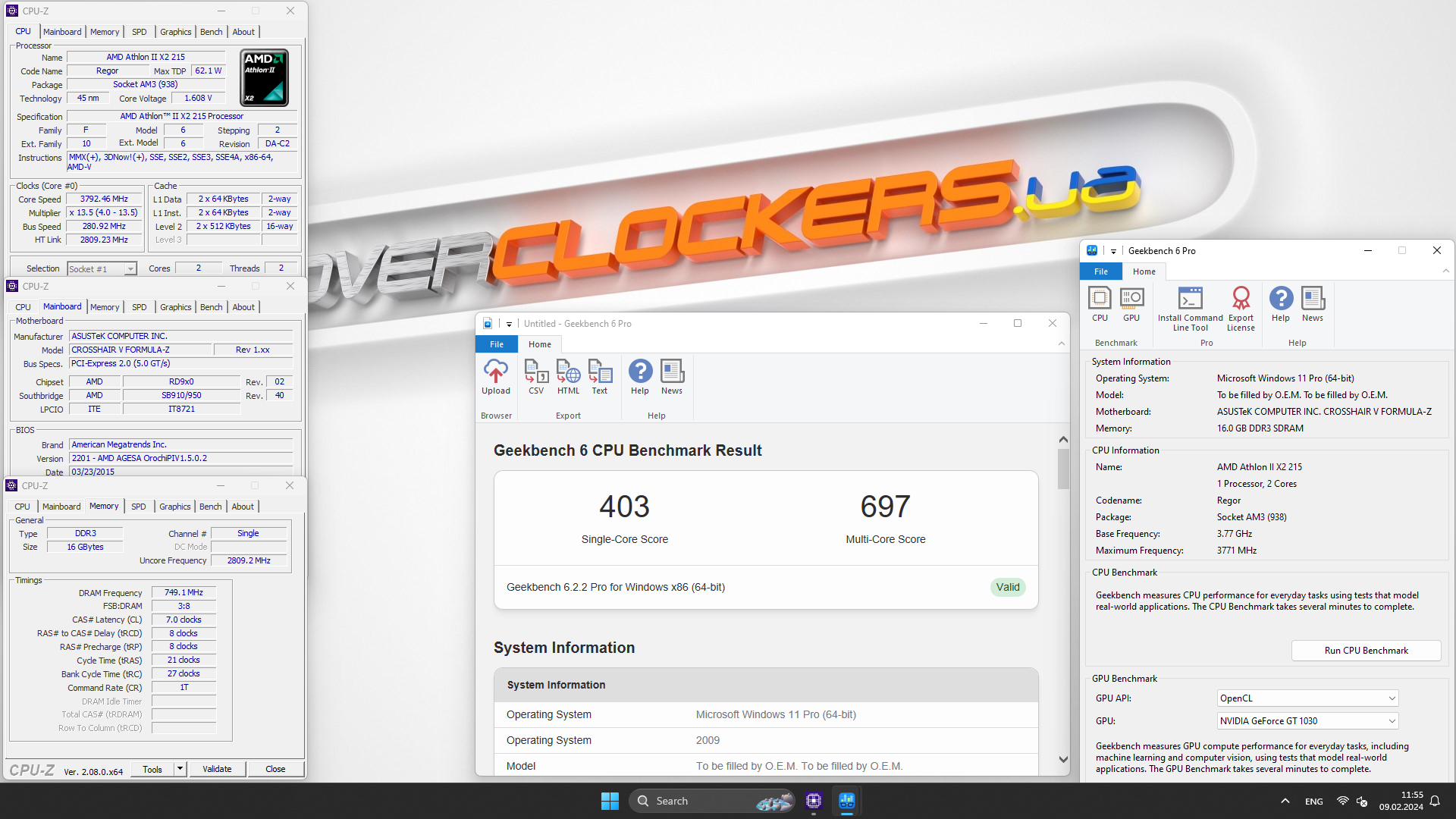Open Geekbench from the taskbar
Viewport: 1456px width, 819px height.
click(847, 801)
